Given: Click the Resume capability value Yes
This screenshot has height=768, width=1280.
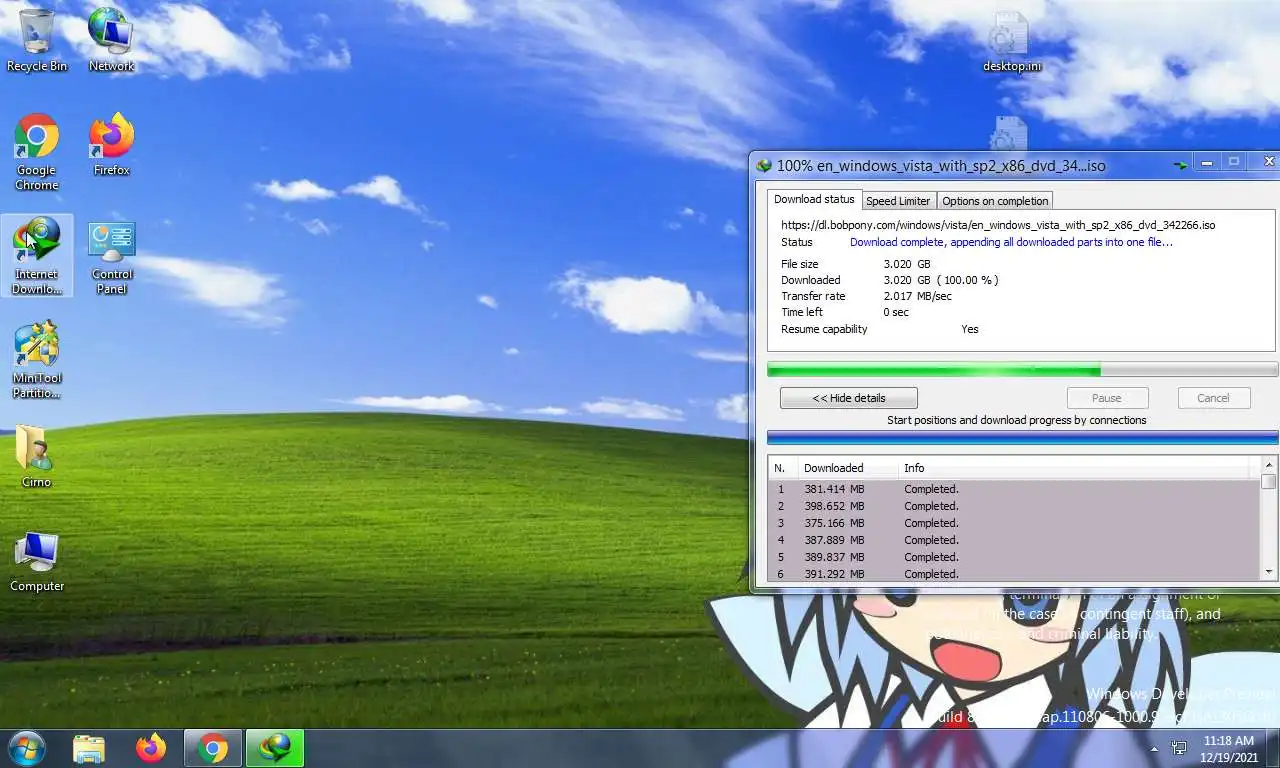Looking at the screenshot, I should 969,329.
